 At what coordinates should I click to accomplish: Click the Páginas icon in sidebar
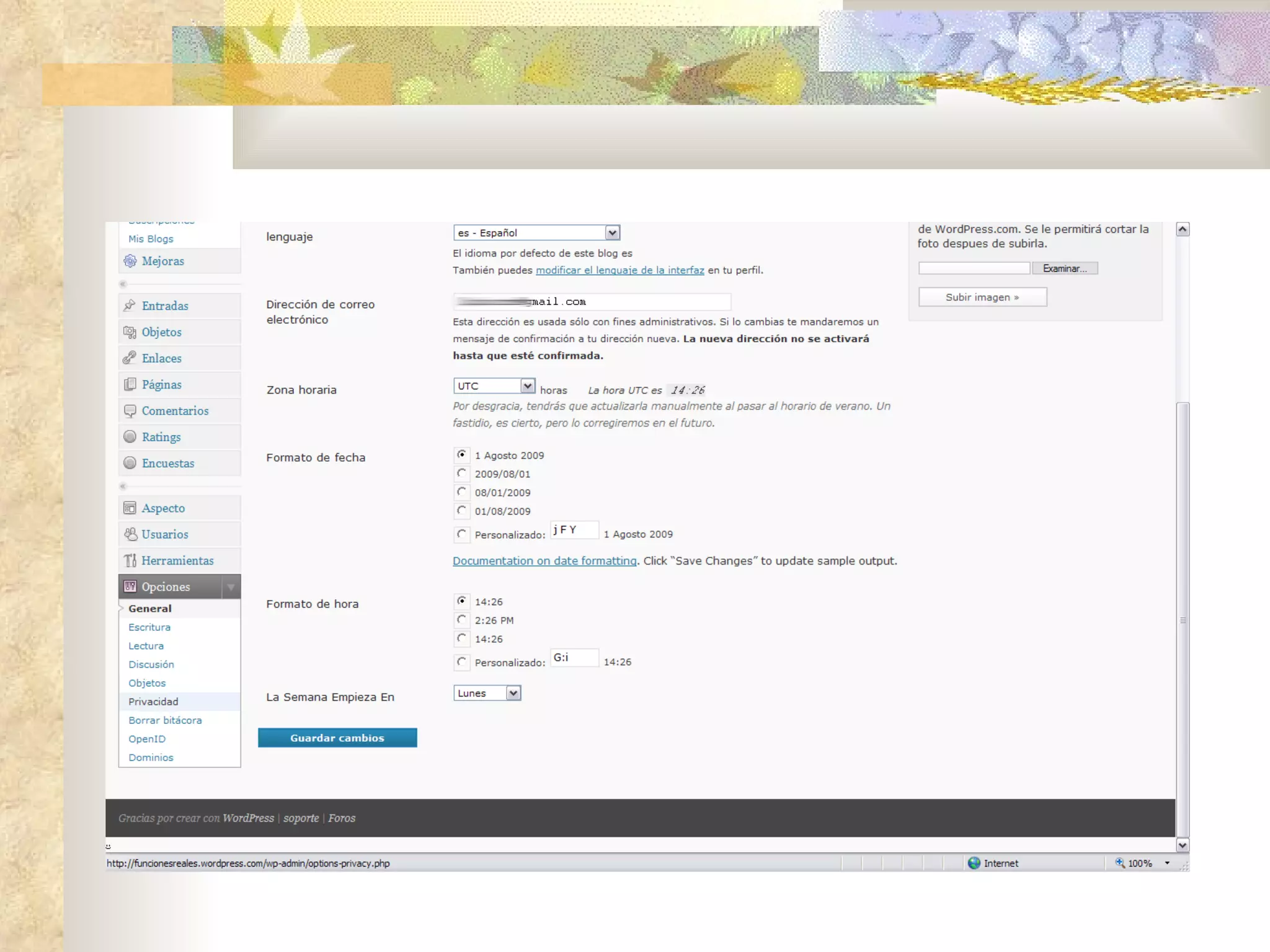tap(130, 384)
